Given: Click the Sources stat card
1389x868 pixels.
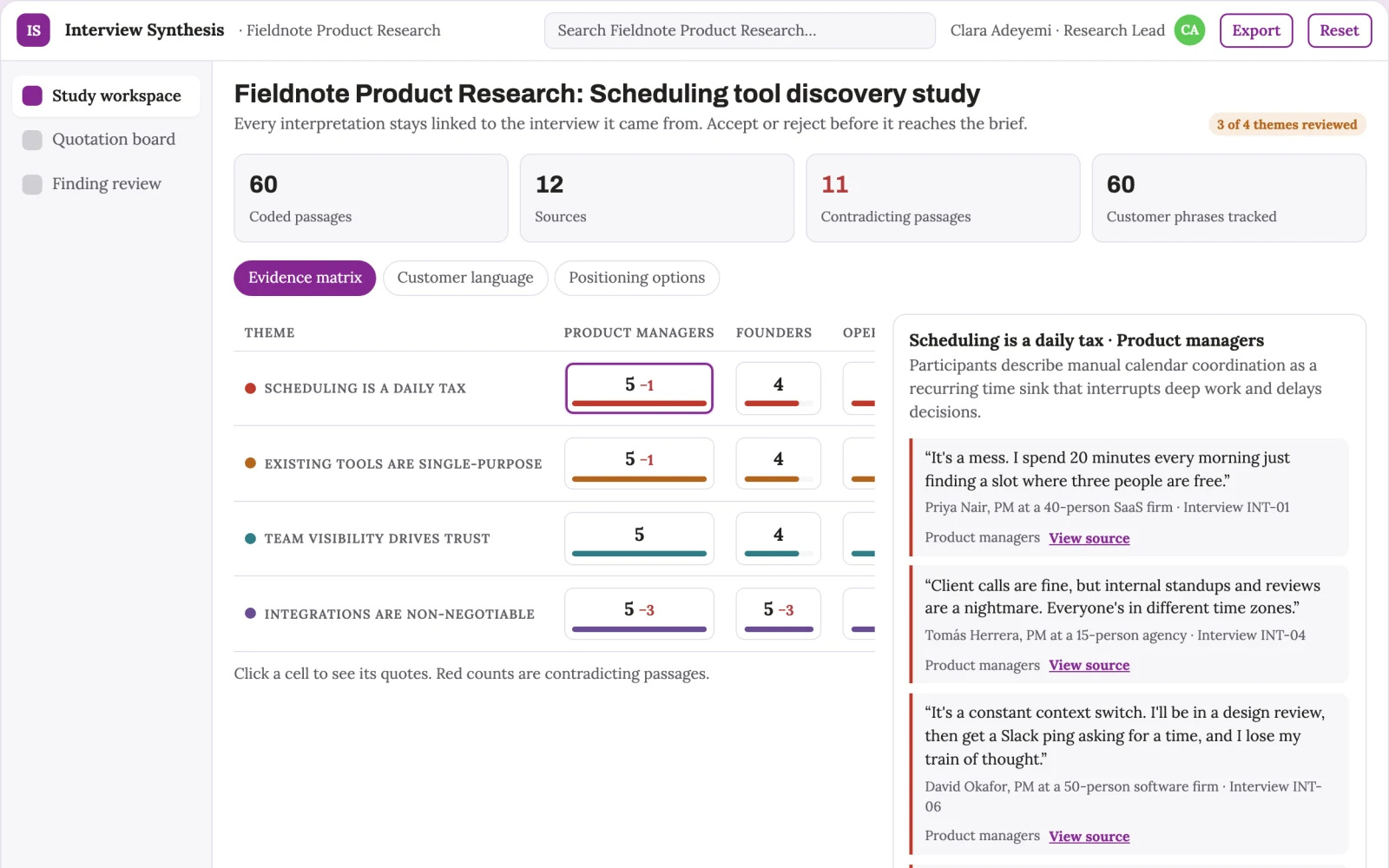Looking at the screenshot, I should click(656, 198).
